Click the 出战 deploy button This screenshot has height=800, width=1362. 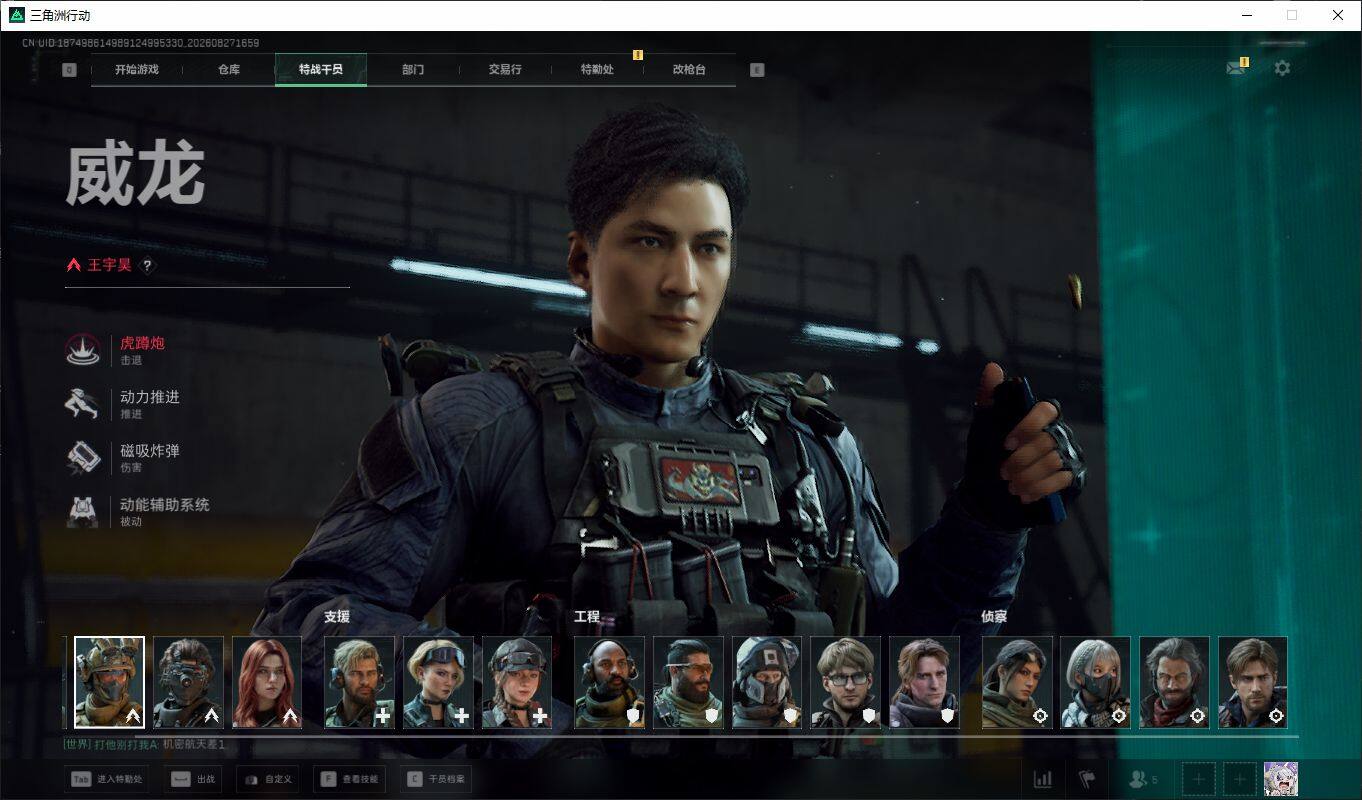coord(193,779)
